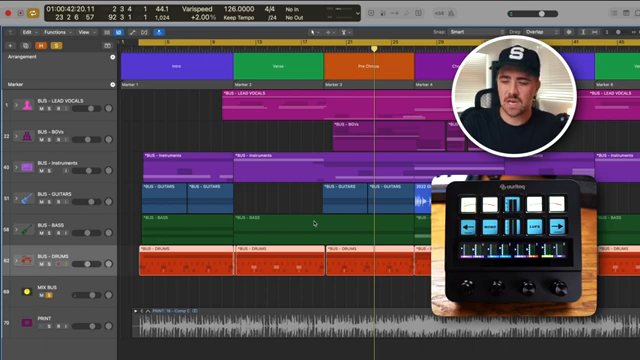This screenshot has height=360, width=640.
Task: Expand BUS - DRUMS track stack
Action: [x=16, y=260]
